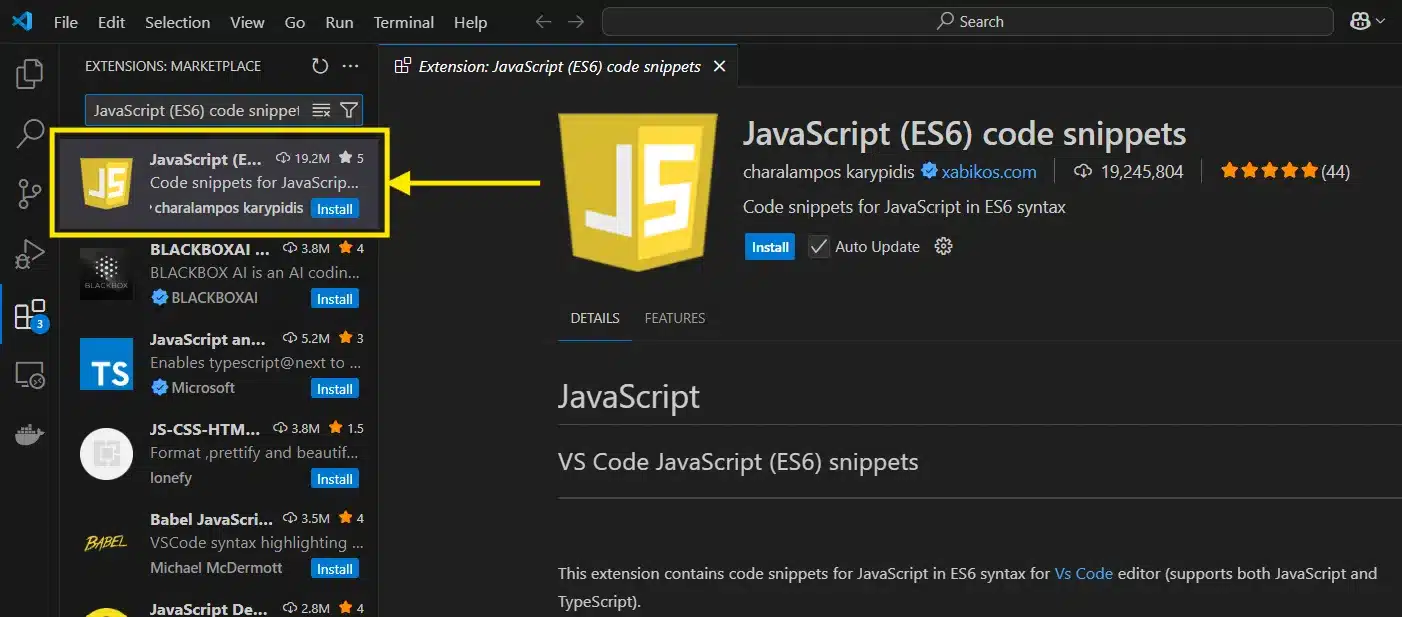1402x617 pixels.
Task: Click the TypeScript TS extension icon
Action: (106, 364)
